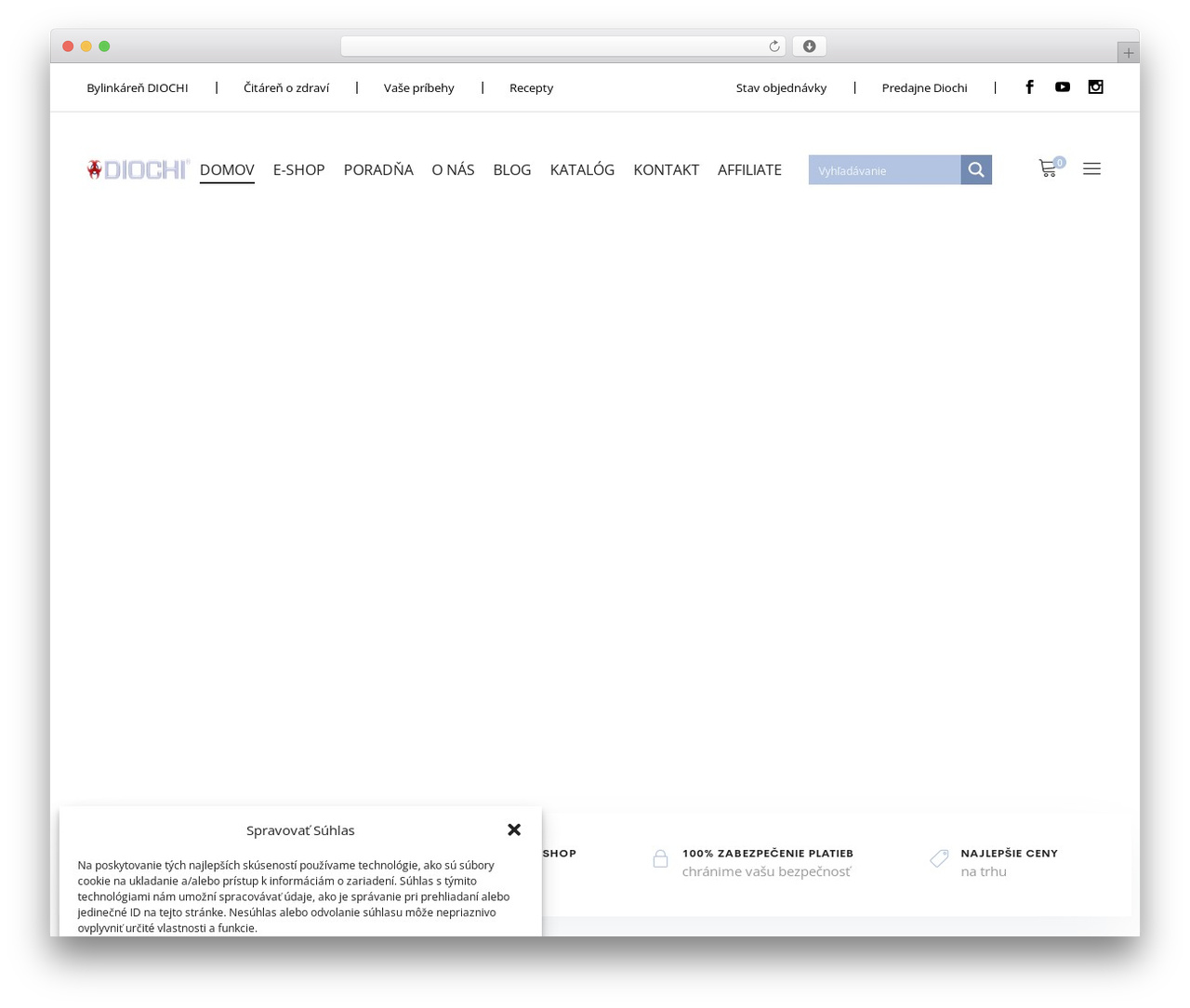
Task: Open the Bylinkáreň DIOCHI link
Action: 138,88
